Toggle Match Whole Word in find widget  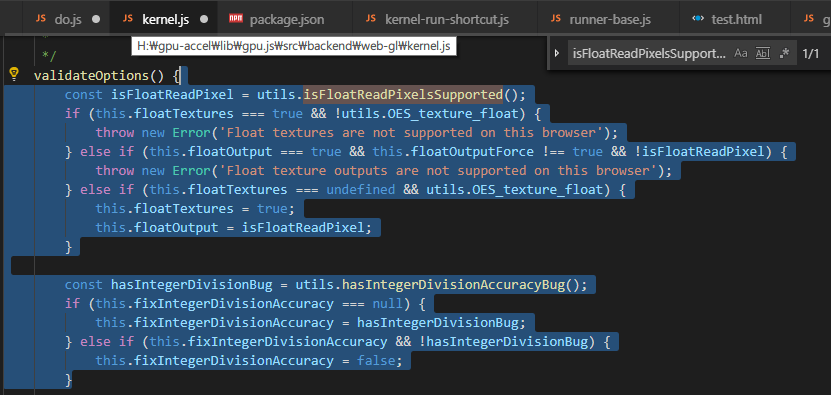coord(763,53)
